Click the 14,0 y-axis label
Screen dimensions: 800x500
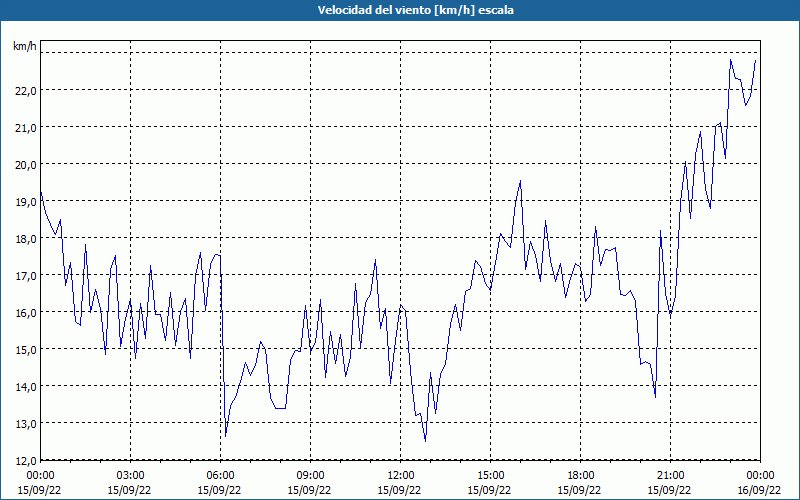(x=26, y=387)
